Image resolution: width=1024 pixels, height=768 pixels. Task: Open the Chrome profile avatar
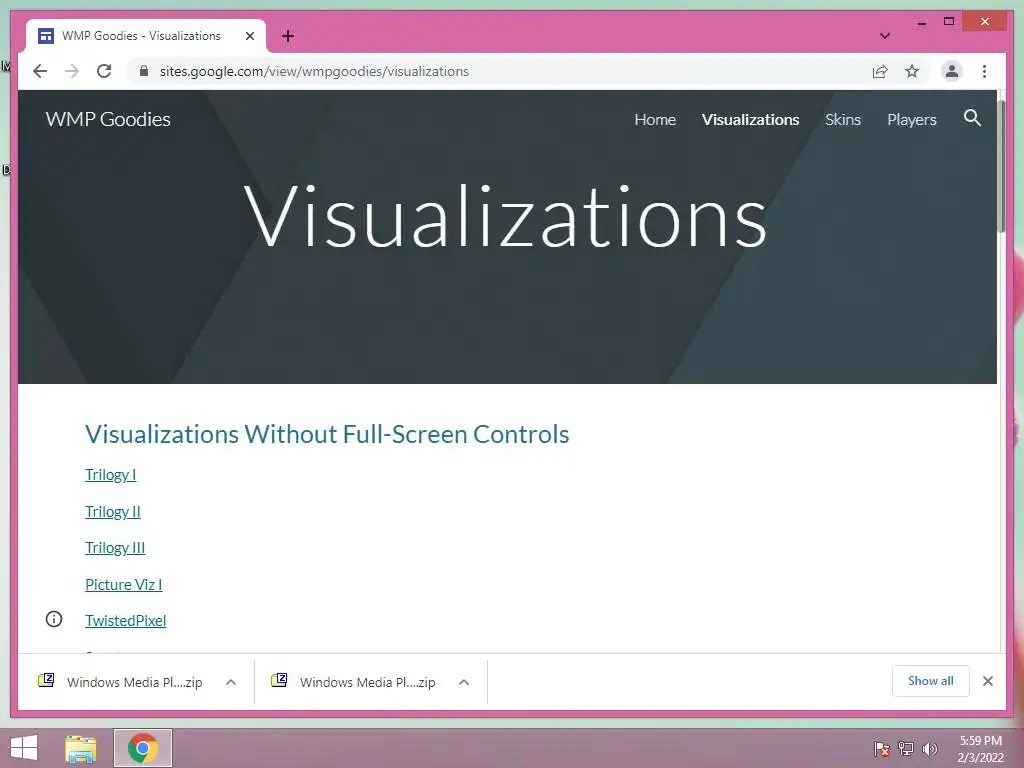pyautogui.click(x=952, y=71)
